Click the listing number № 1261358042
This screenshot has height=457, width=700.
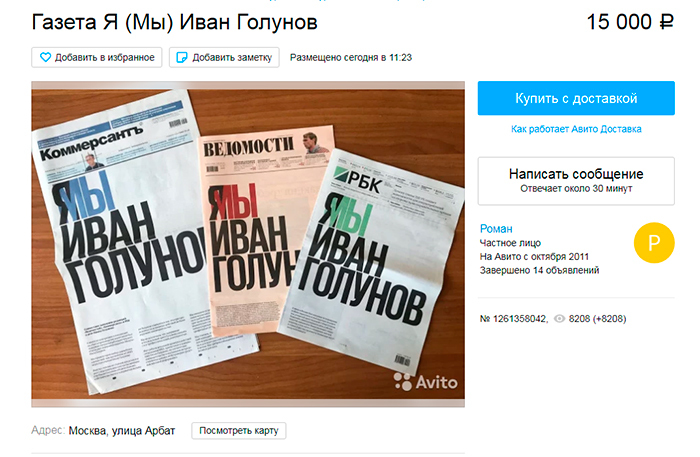tap(513, 319)
